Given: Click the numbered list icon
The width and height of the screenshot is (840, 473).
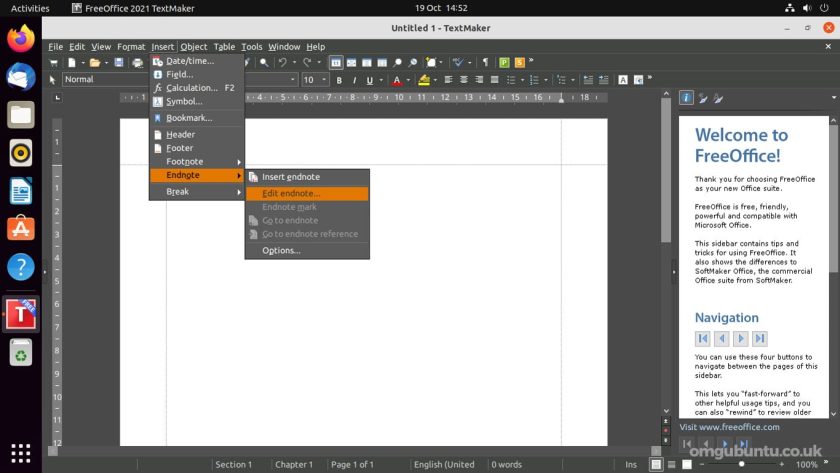Looking at the screenshot, I should click(x=534, y=80).
